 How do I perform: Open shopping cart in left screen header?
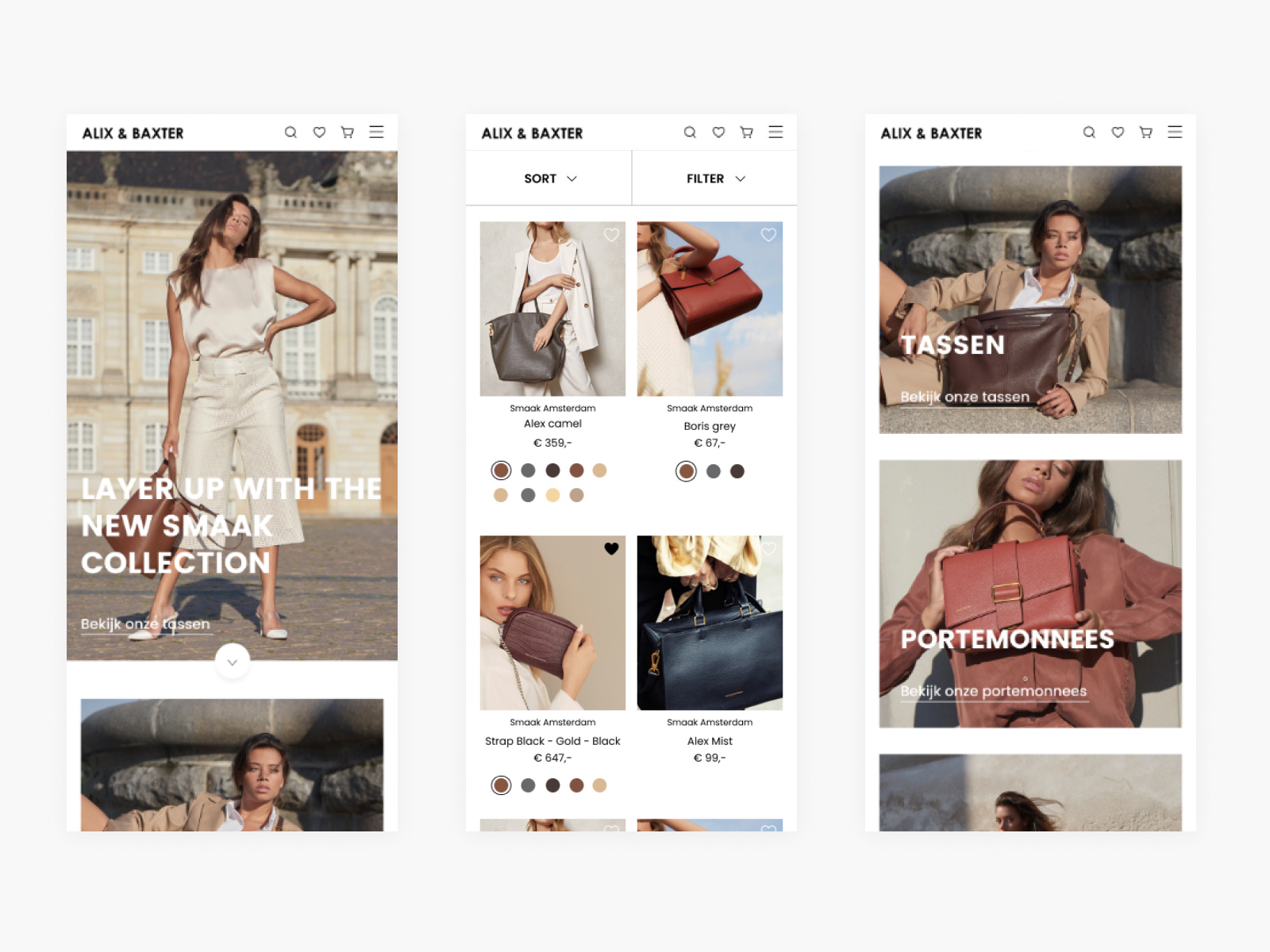click(x=348, y=132)
